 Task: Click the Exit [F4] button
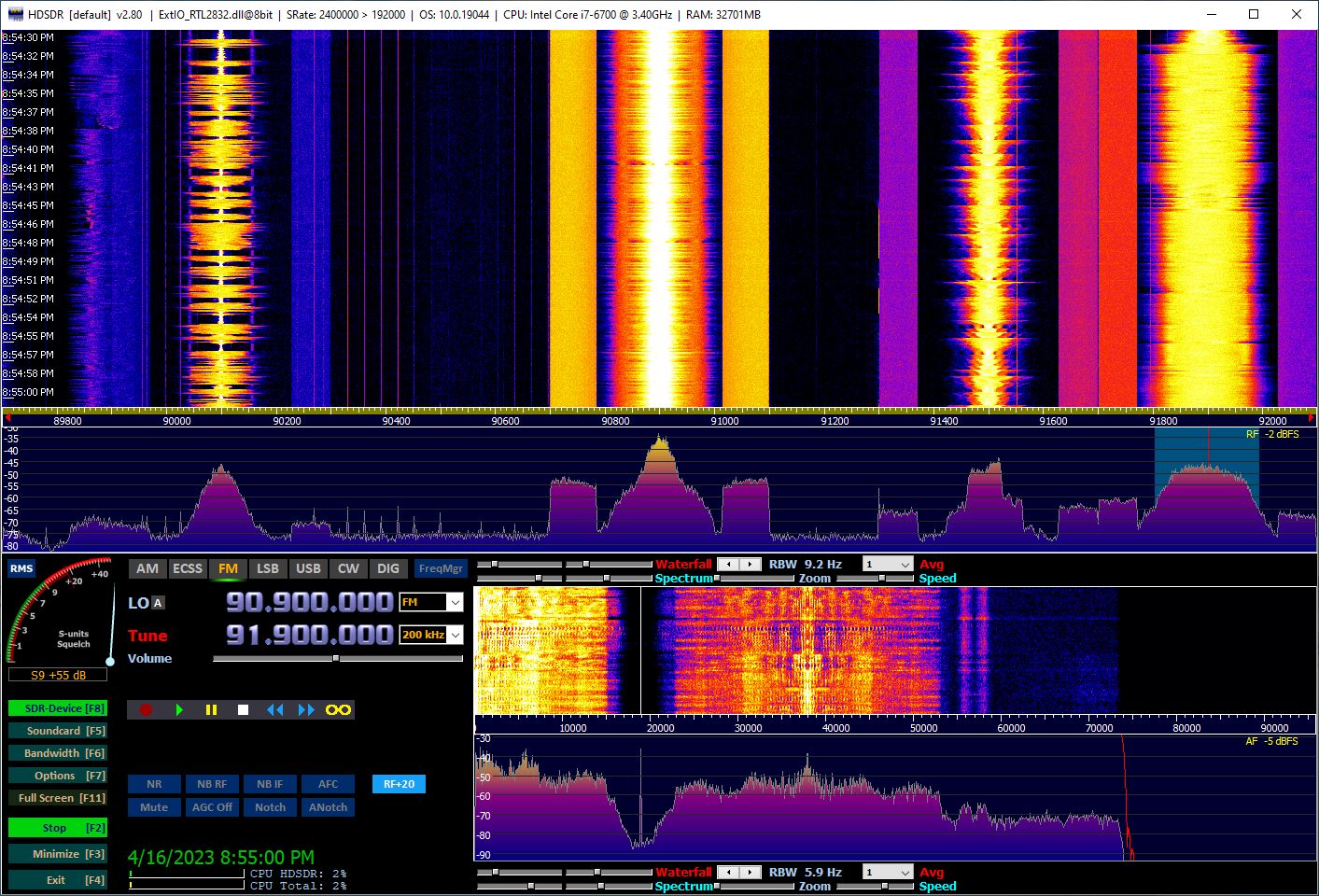[x=57, y=880]
